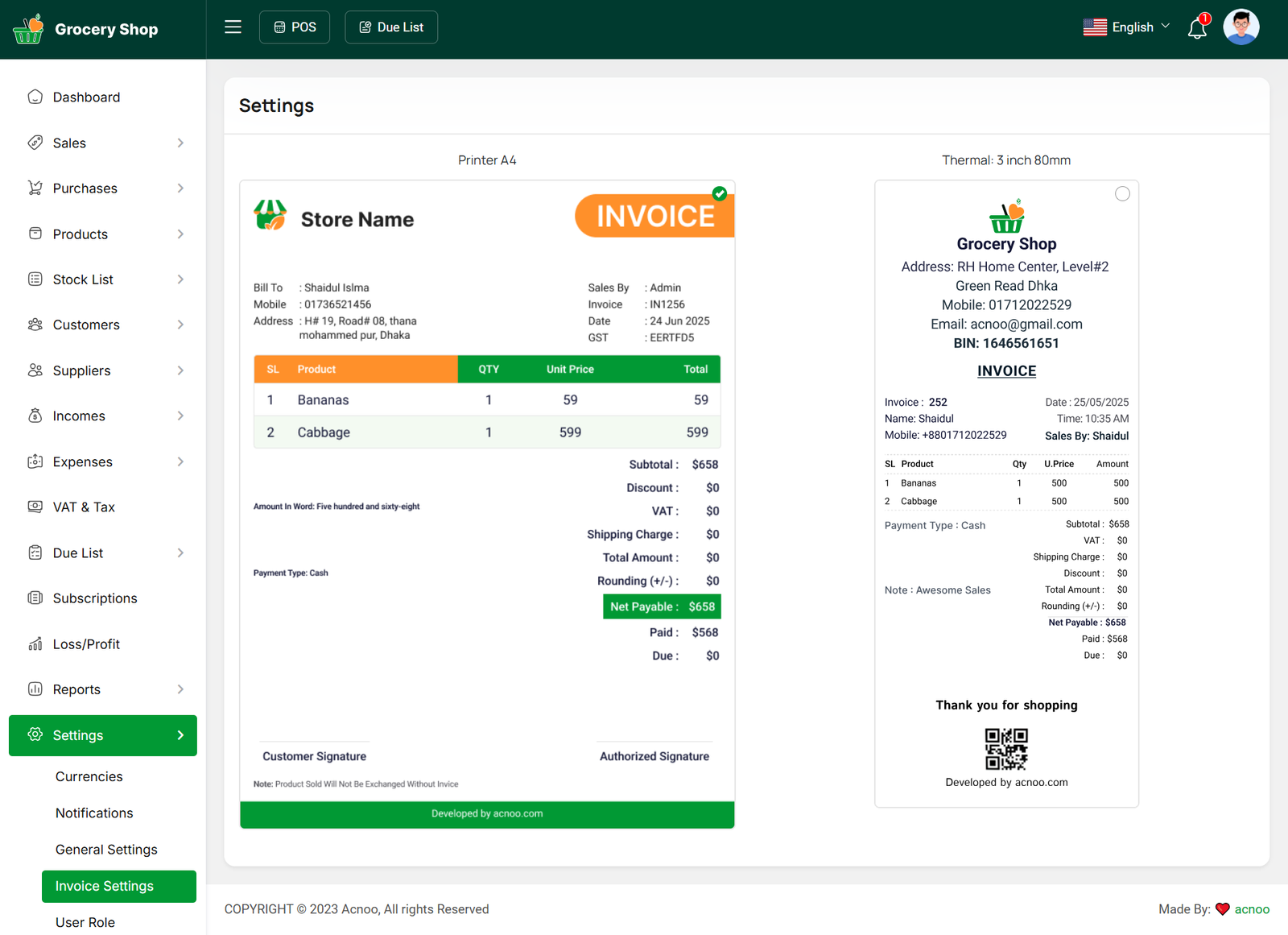The height and width of the screenshot is (935, 1288).
Task: Open General Settings submenu item
Action: point(106,850)
